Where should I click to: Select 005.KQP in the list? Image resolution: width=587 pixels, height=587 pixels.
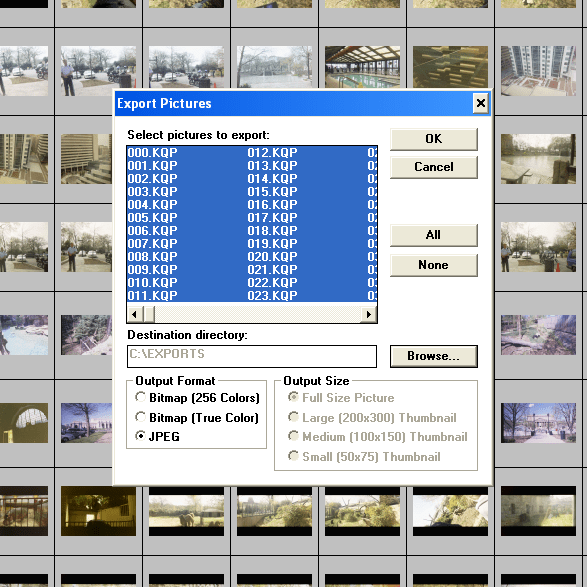click(152, 218)
